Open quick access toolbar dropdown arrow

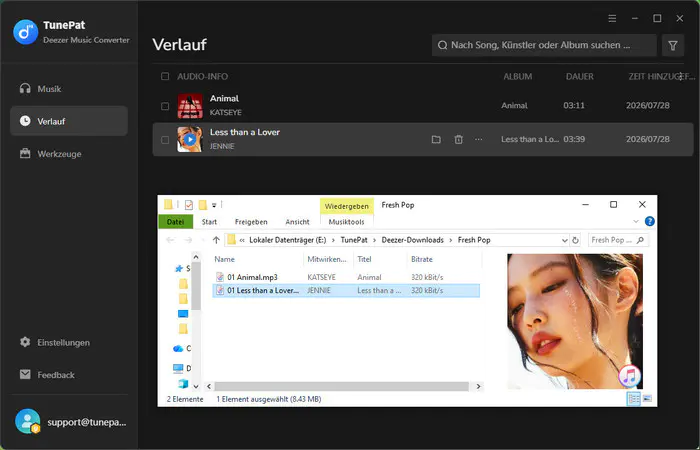tap(214, 205)
